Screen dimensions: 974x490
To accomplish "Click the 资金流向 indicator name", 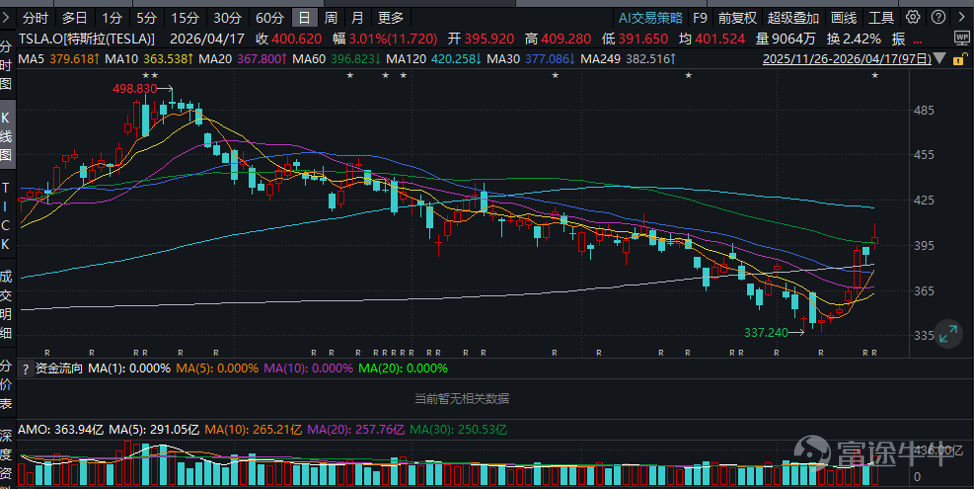I will click(x=59, y=368).
